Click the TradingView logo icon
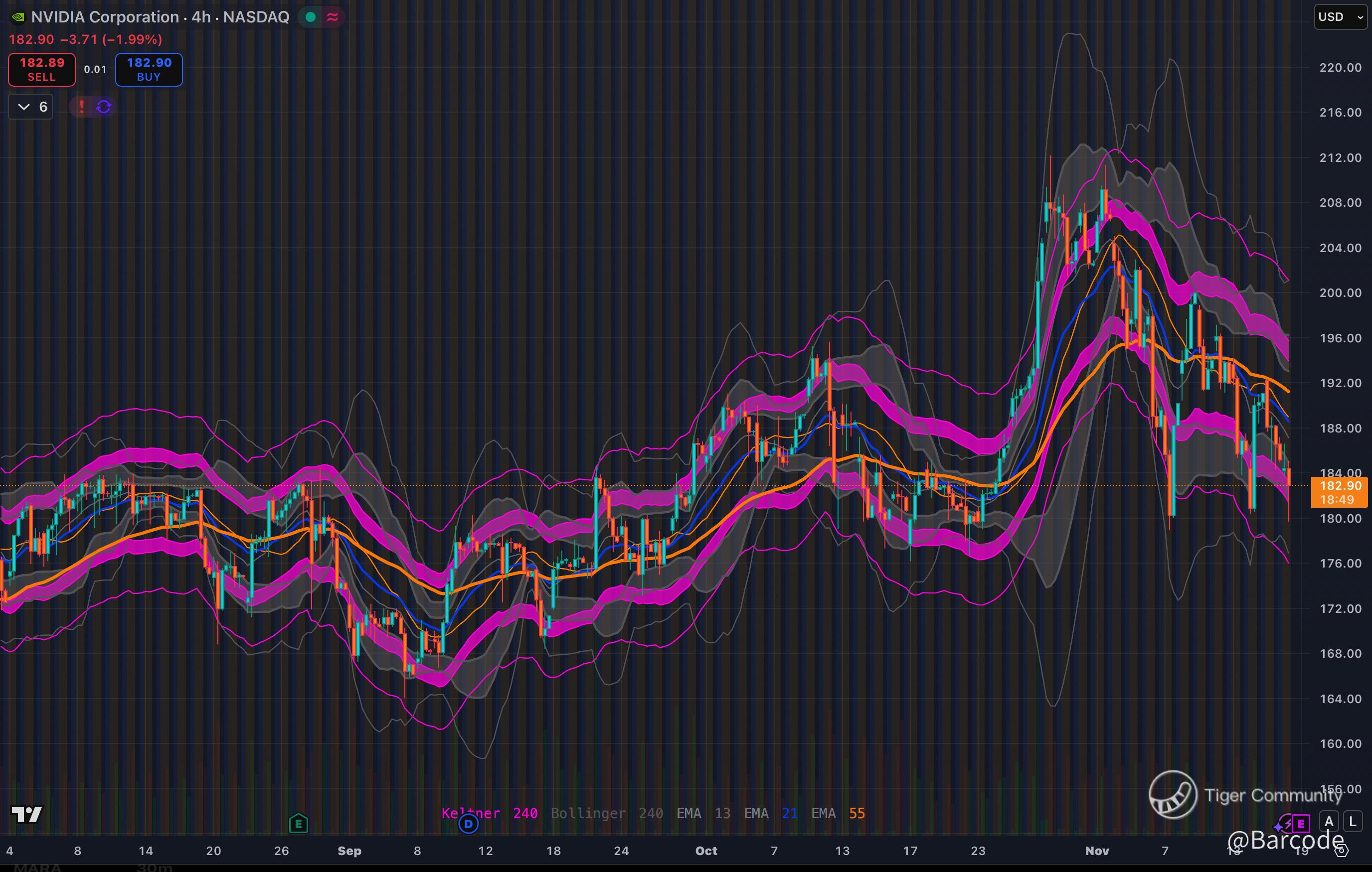Screen dimensions: 1372x872 [27, 815]
